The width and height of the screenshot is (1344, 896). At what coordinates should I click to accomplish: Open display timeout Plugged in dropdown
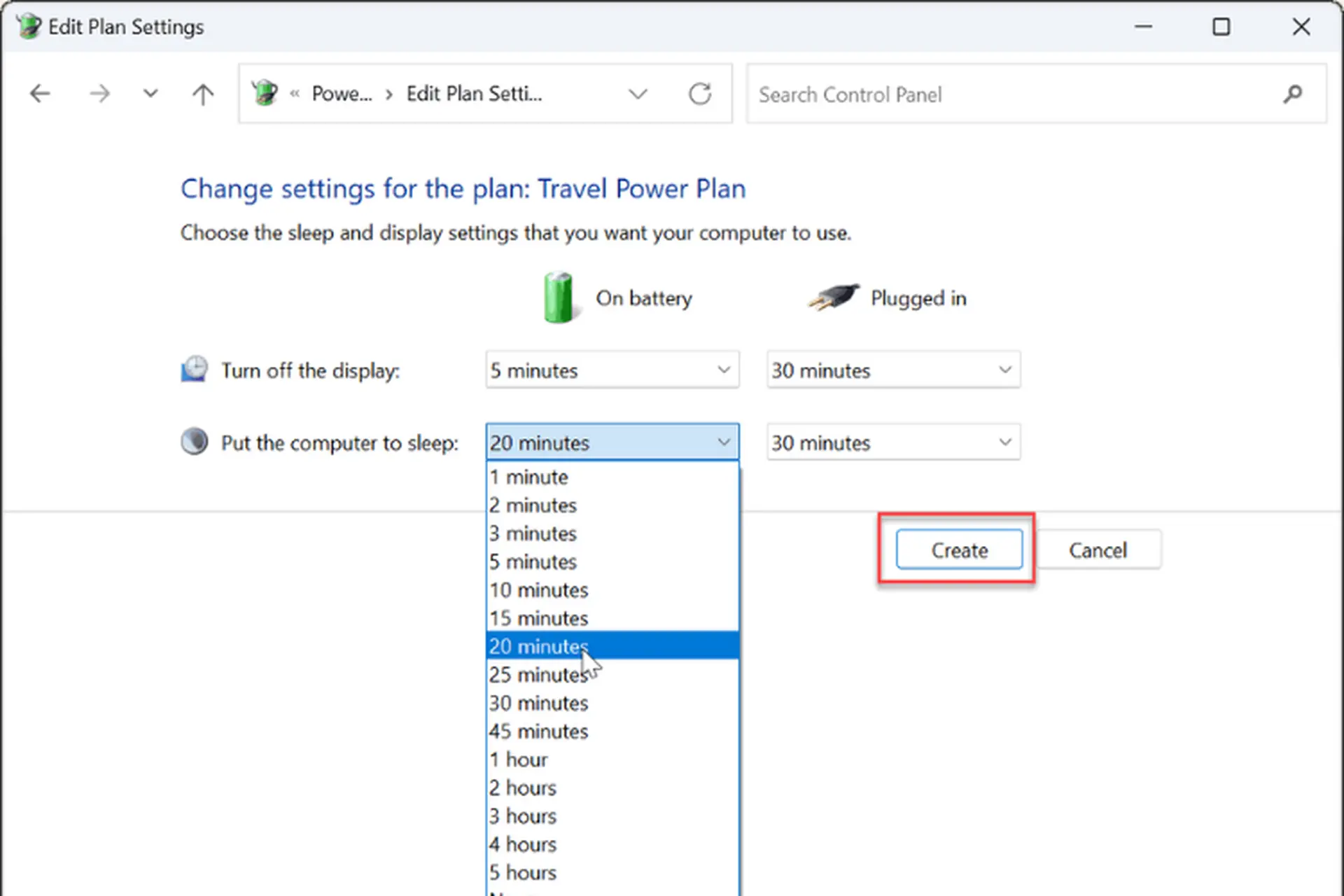click(x=893, y=370)
